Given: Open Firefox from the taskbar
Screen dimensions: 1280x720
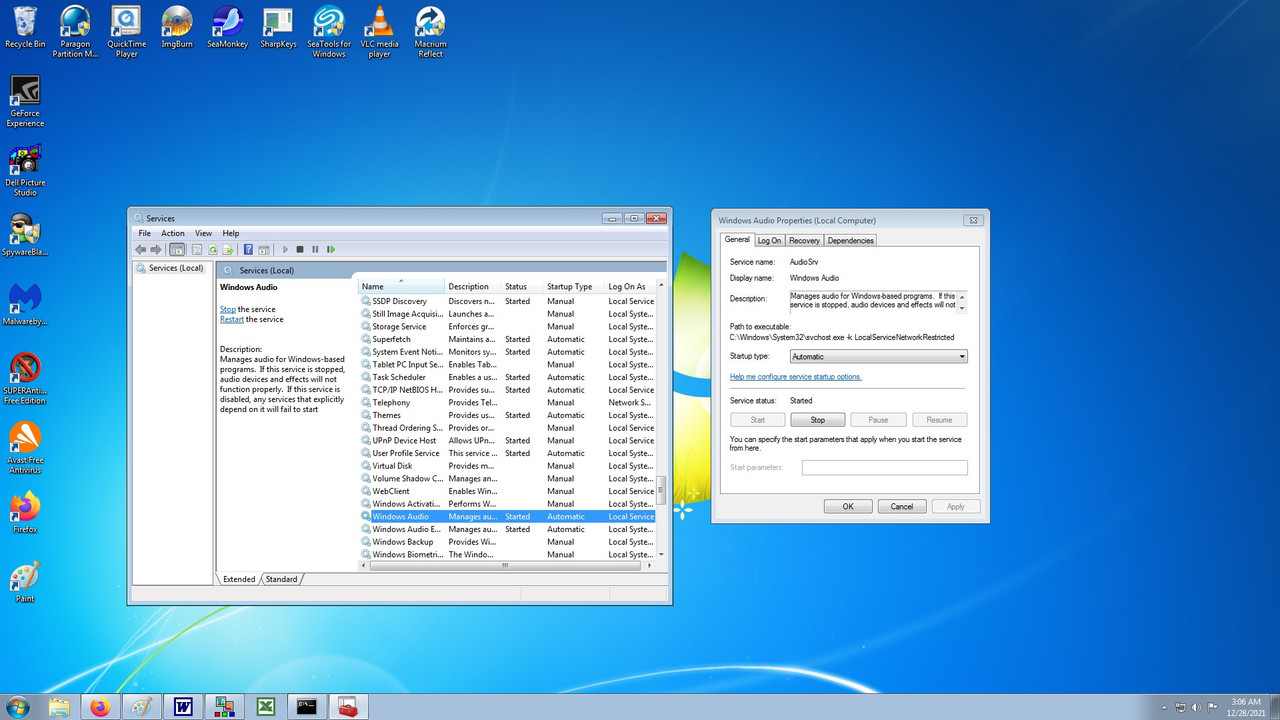Looking at the screenshot, I should pyautogui.click(x=100, y=707).
